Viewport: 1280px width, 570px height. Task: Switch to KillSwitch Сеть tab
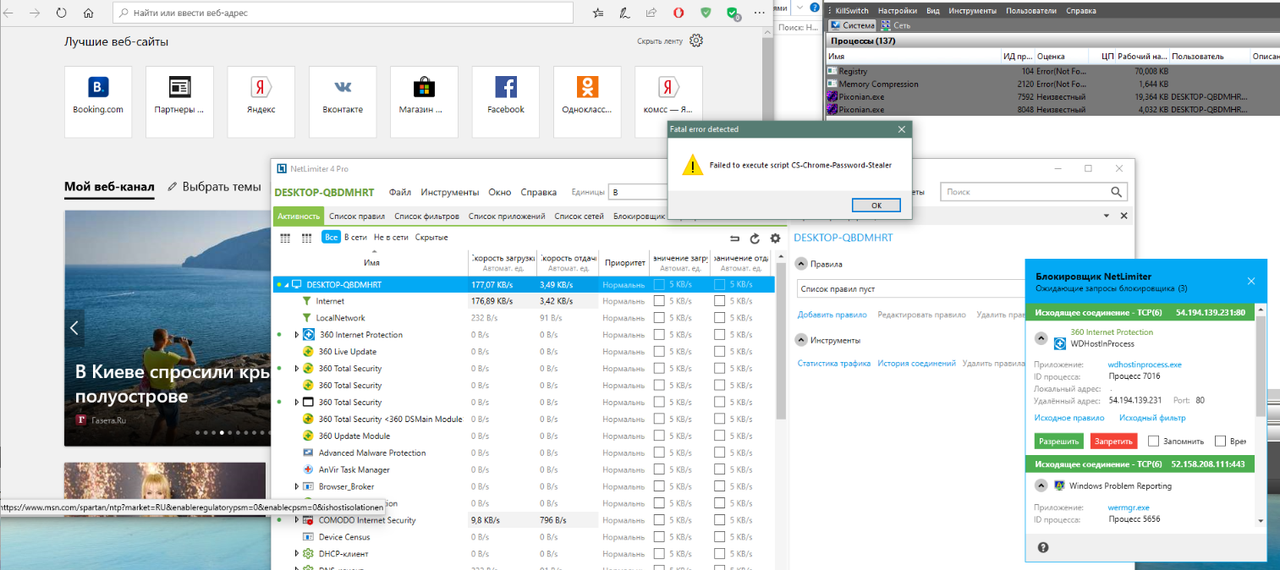click(x=895, y=25)
